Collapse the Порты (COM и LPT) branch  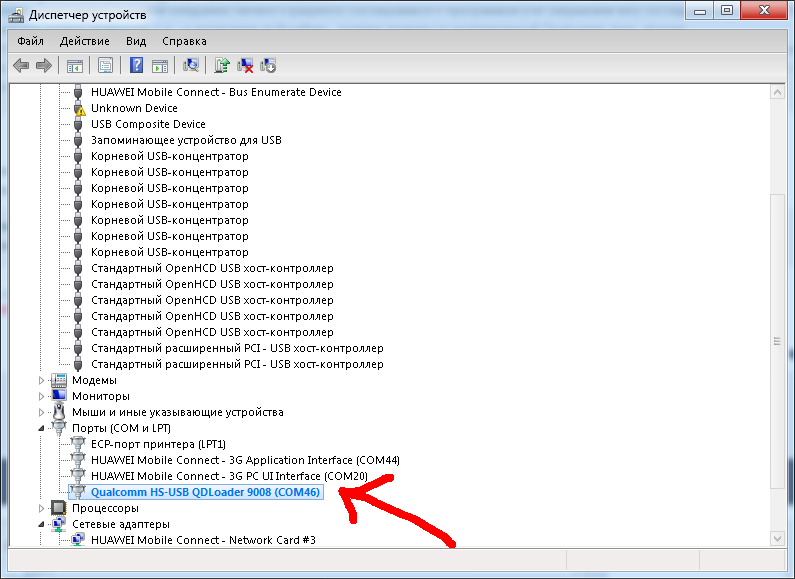pyautogui.click(x=42, y=428)
